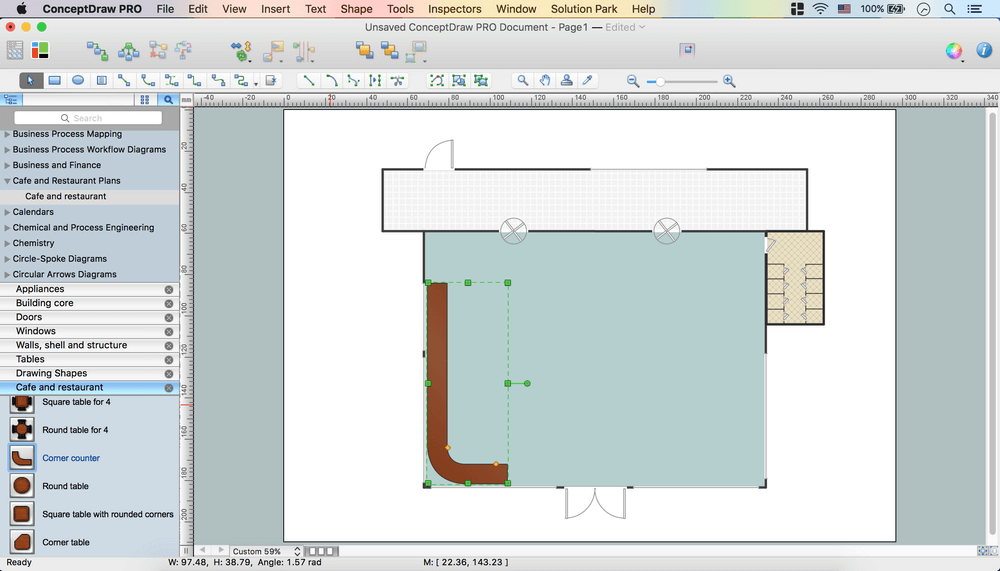Screen dimensions: 1000x571
Task: Click the zoom out magnifier button
Action: point(633,81)
